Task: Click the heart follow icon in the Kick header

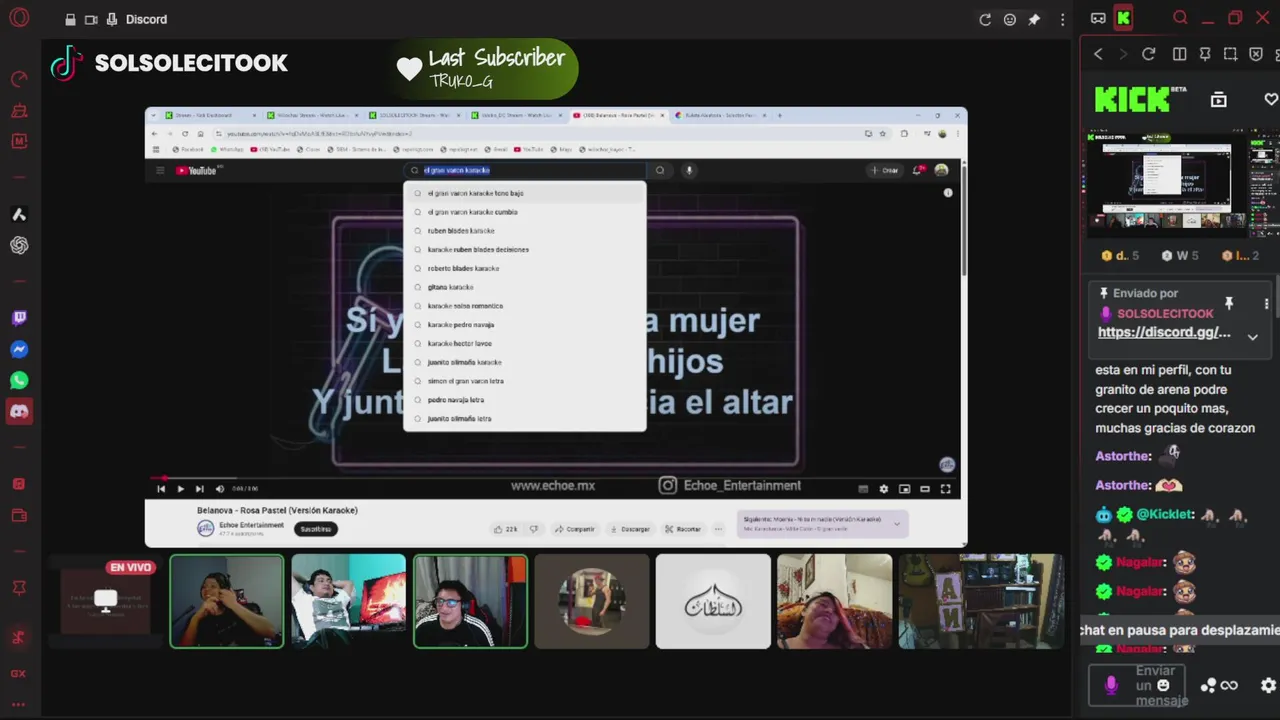Action: 1271,99
